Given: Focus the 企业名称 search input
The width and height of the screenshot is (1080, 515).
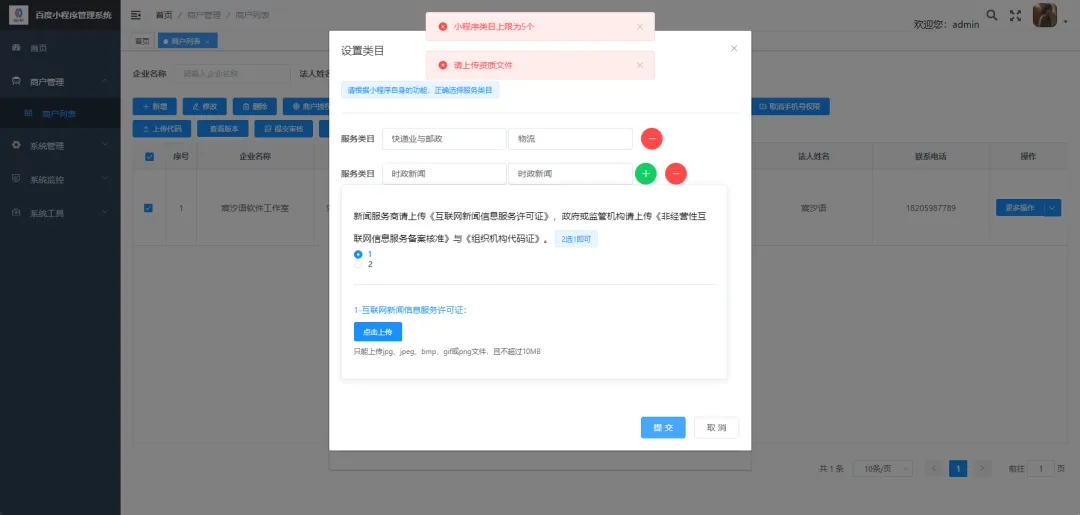Looking at the screenshot, I should coord(232,74).
